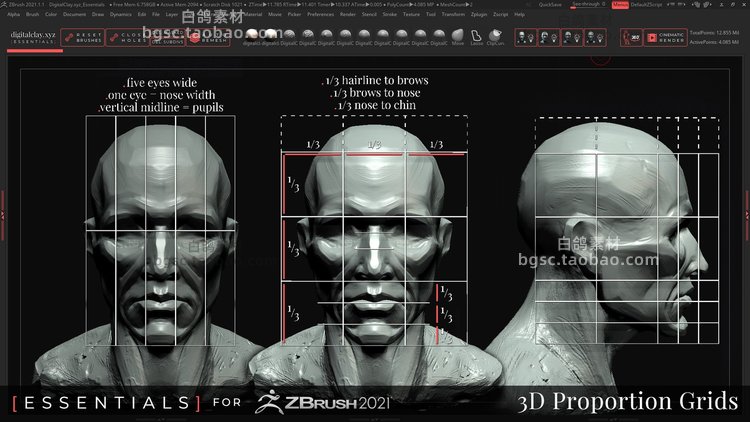The width and height of the screenshot is (750, 422).
Task: Open the Render menu
Action: [x=348, y=14]
